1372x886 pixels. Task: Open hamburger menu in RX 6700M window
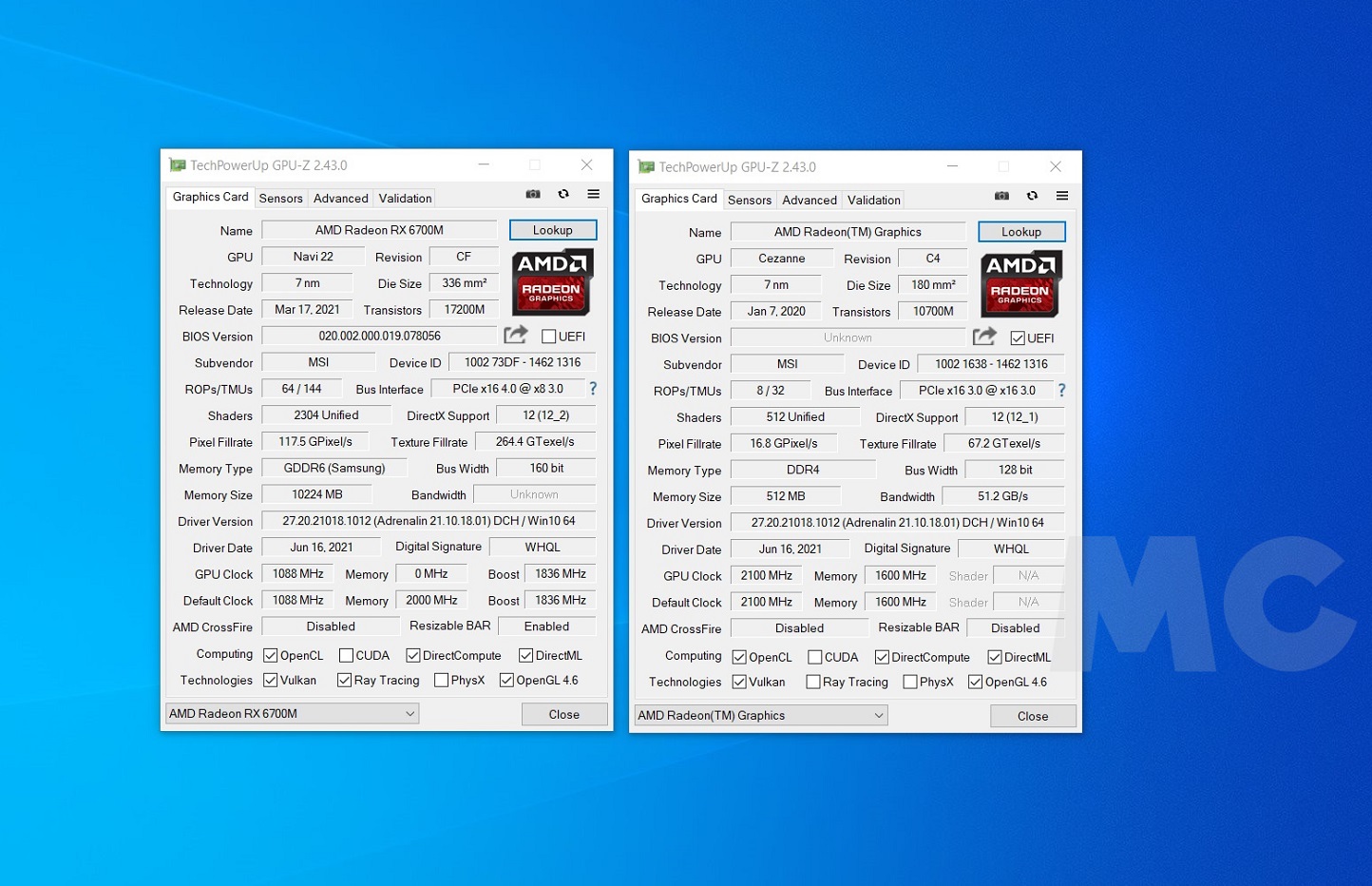point(593,194)
